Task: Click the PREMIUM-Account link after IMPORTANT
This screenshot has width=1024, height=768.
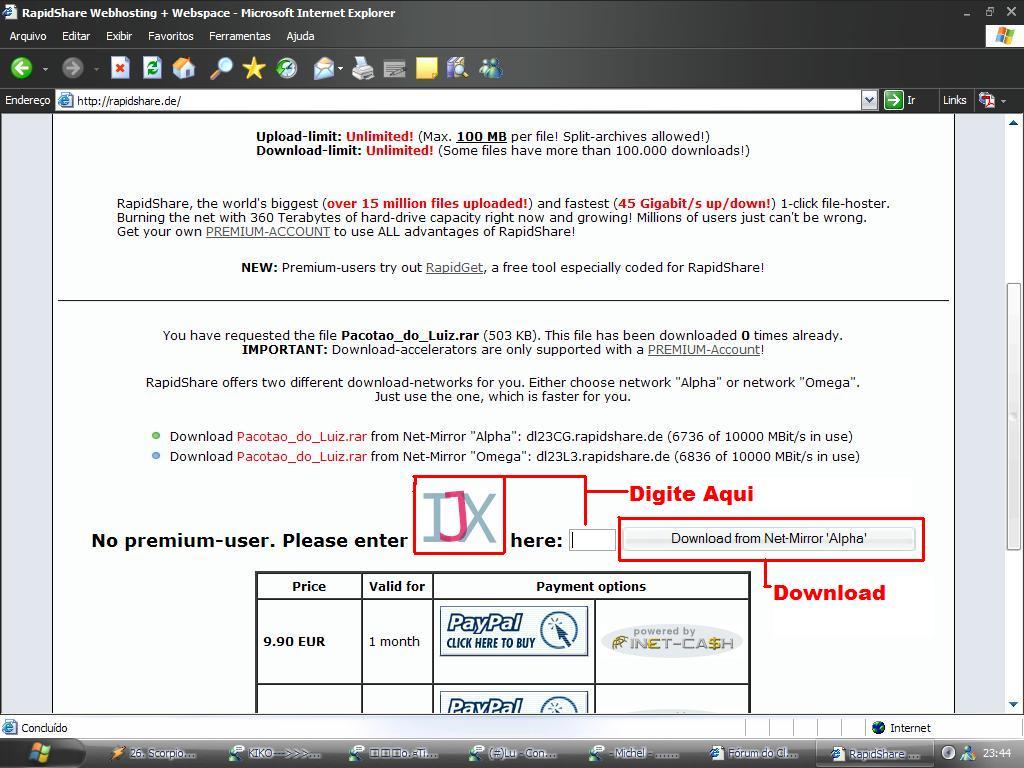Action: coord(704,349)
